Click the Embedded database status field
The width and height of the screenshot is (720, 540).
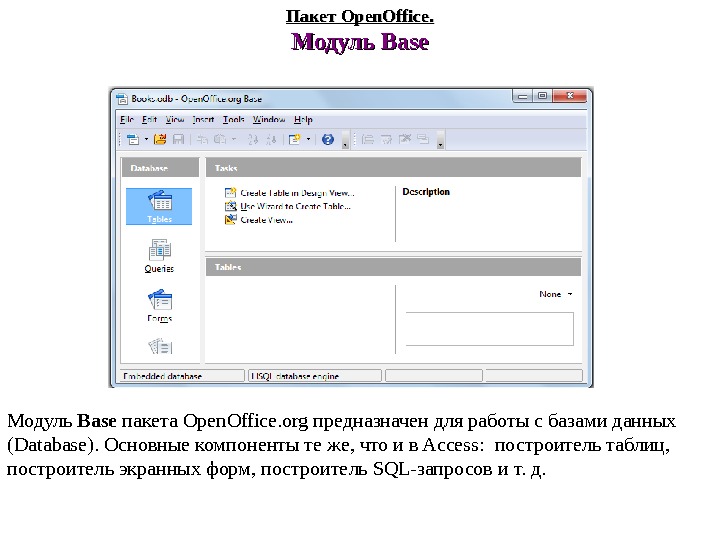click(182, 376)
